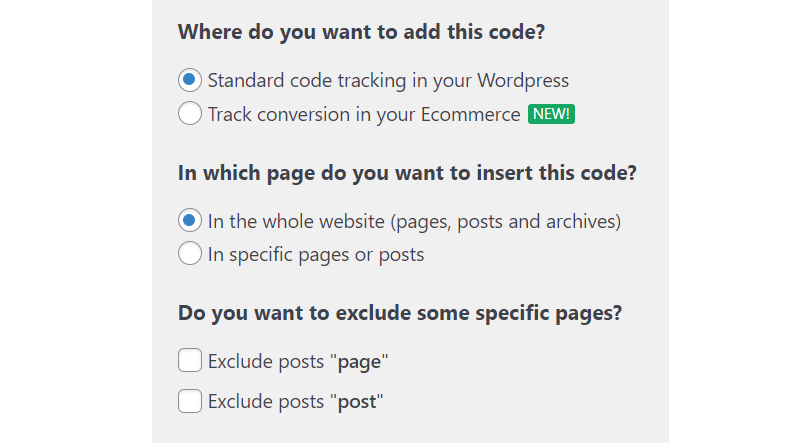Select the Standard code tracking radio button
Image resolution: width=804 pixels, height=443 pixels.
[x=189, y=80]
